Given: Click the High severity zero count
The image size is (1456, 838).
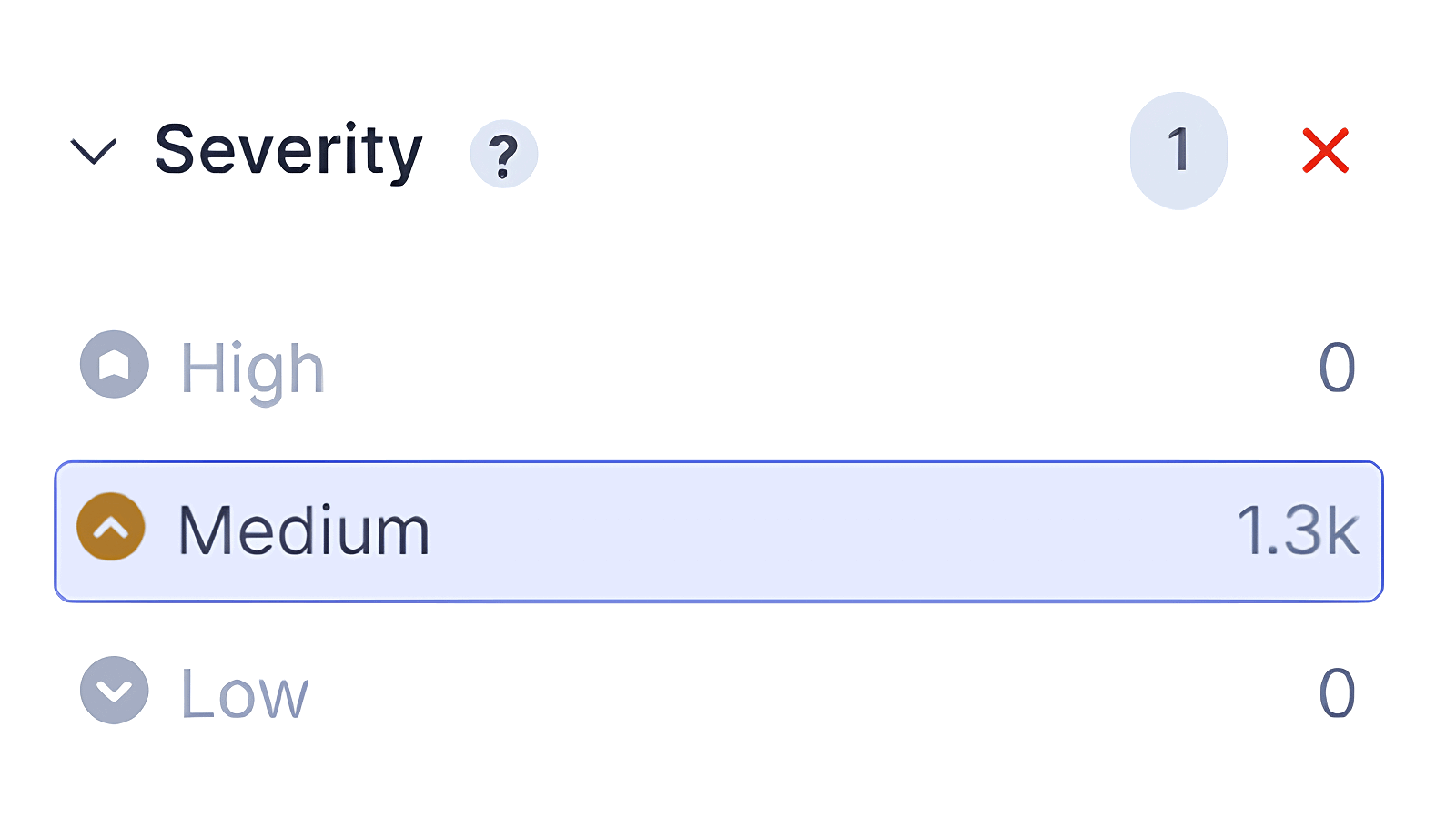Looking at the screenshot, I should (1337, 369).
